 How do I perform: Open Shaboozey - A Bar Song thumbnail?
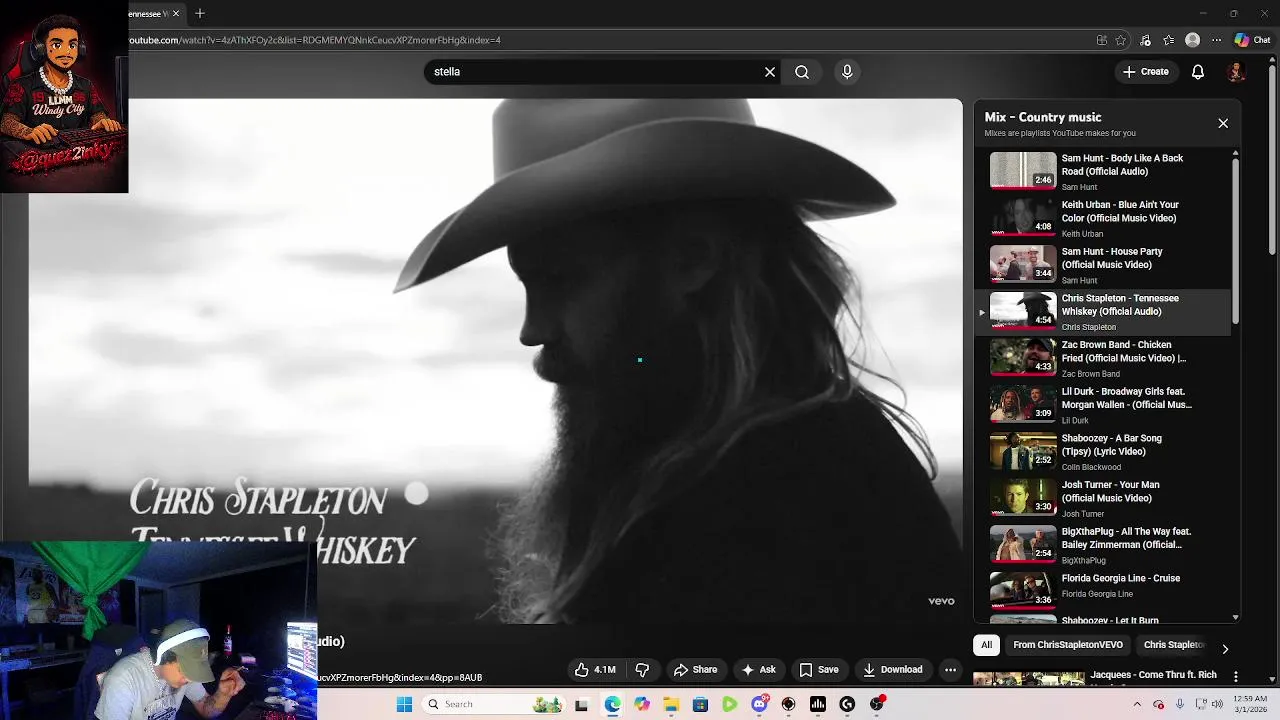pos(1023,451)
